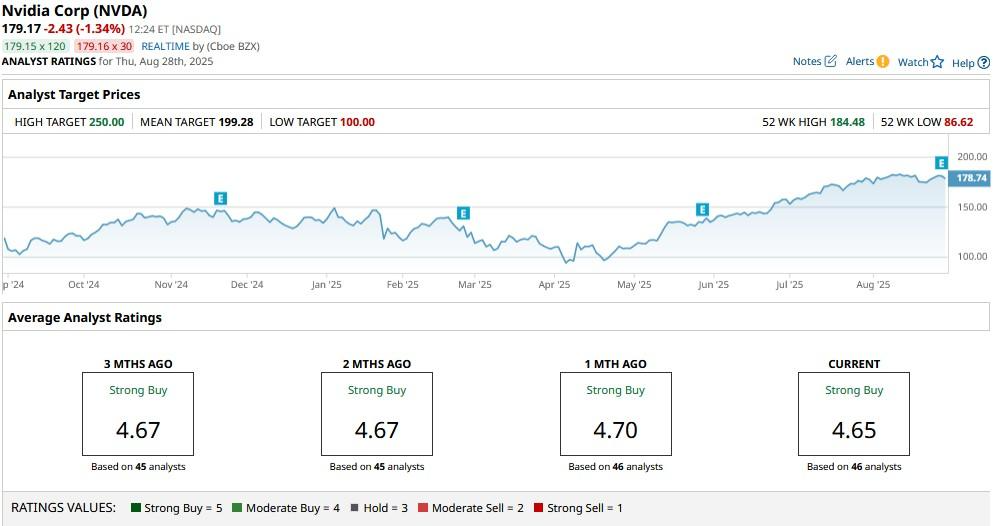Click the green Moderate Buy legend swatch
Screen dimensions: 994x526
pyautogui.click(x=237, y=508)
